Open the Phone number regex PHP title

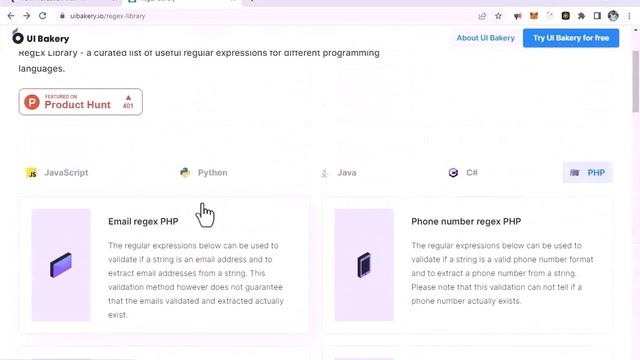tap(466, 221)
